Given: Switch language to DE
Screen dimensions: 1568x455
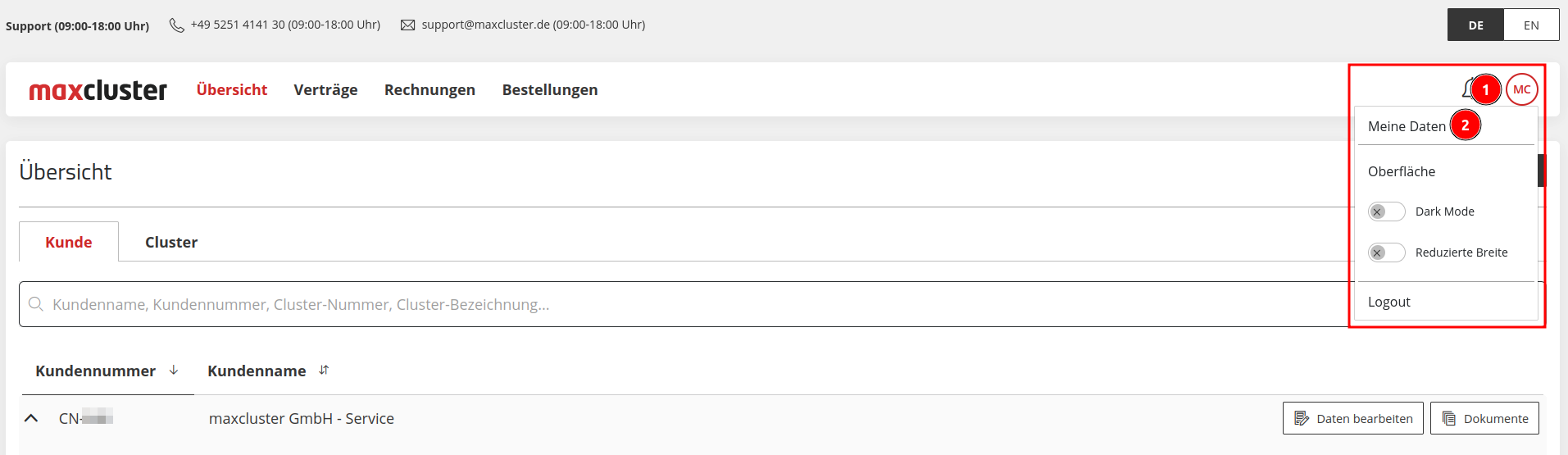Looking at the screenshot, I should pos(1475,25).
